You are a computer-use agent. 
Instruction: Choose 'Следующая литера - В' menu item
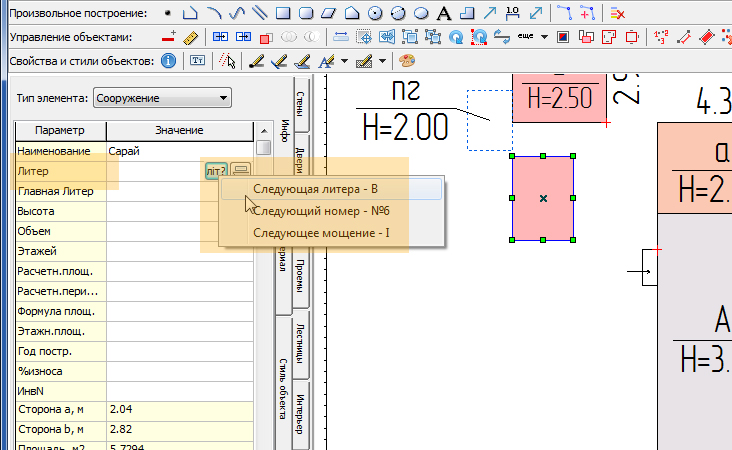(313, 189)
